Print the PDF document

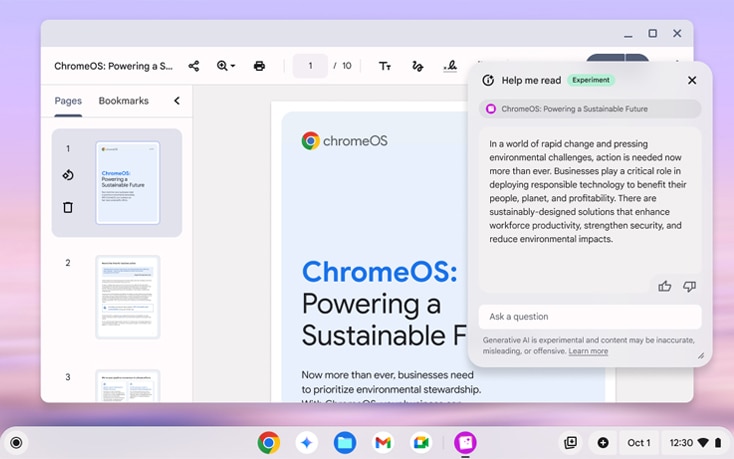(259, 66)
